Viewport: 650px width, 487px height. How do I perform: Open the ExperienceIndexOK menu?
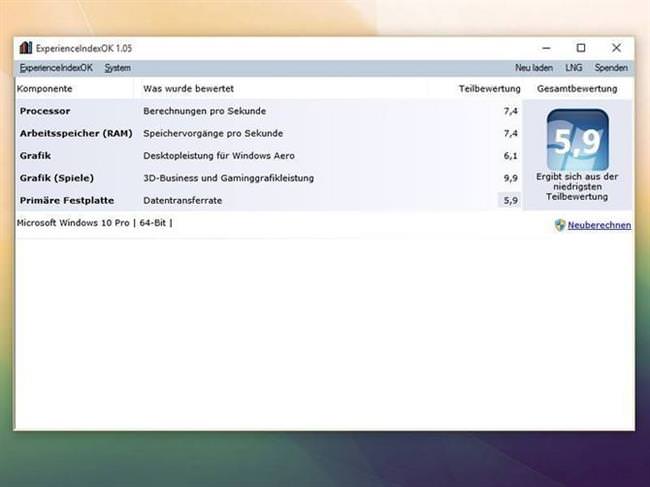click(56, 68)
